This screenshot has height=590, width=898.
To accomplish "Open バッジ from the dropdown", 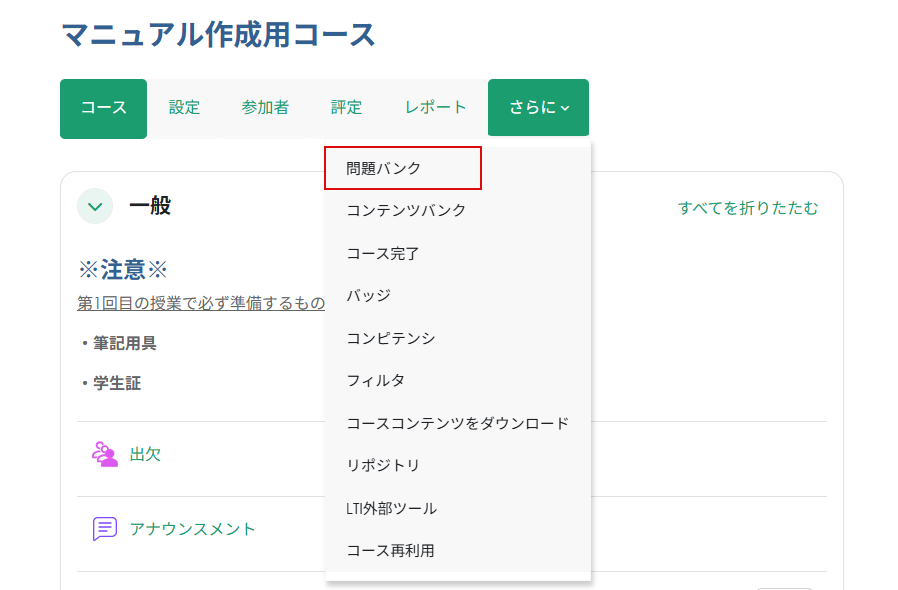I will point(368,296).
